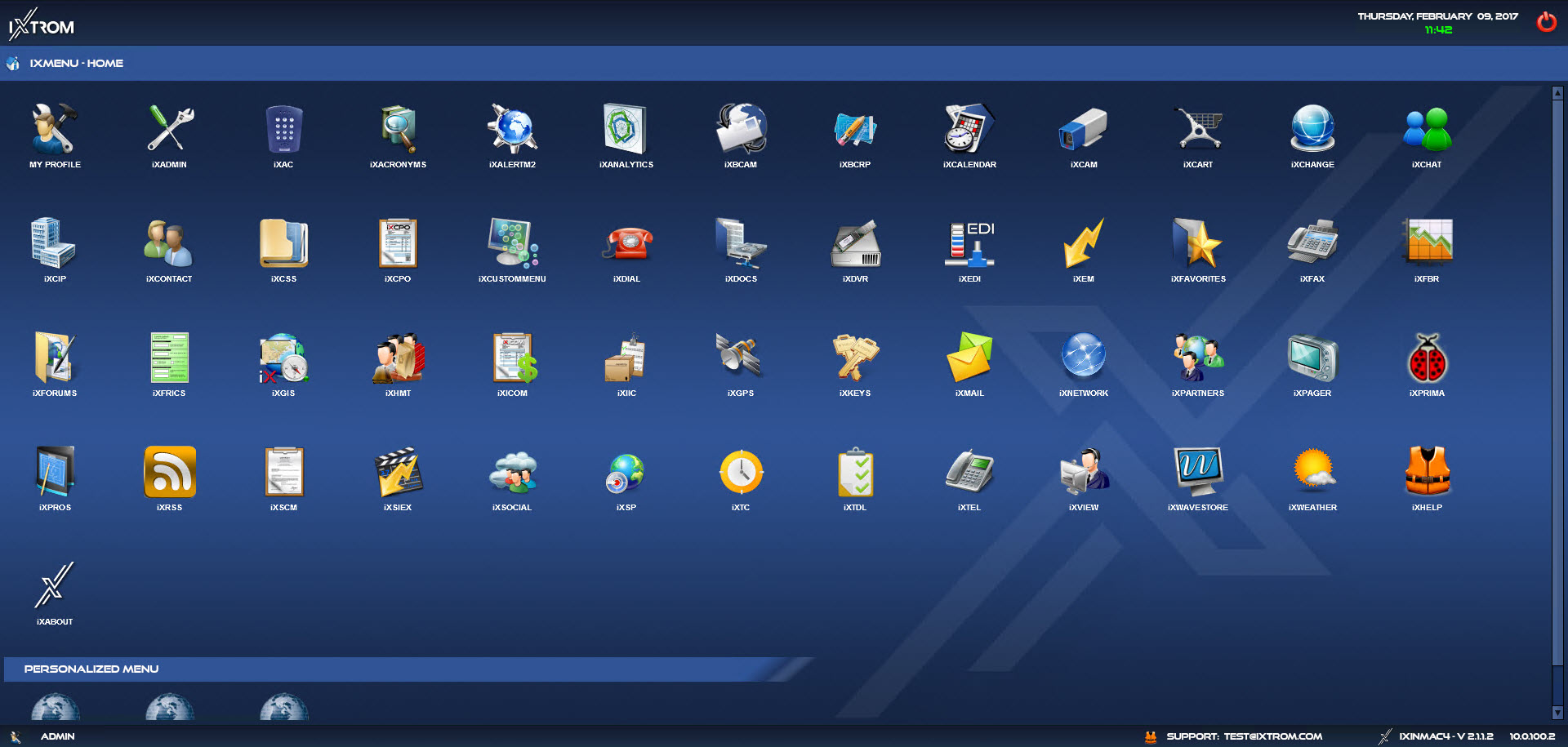
Task: Launch iXDVR app
Action: tap(855, 243)
